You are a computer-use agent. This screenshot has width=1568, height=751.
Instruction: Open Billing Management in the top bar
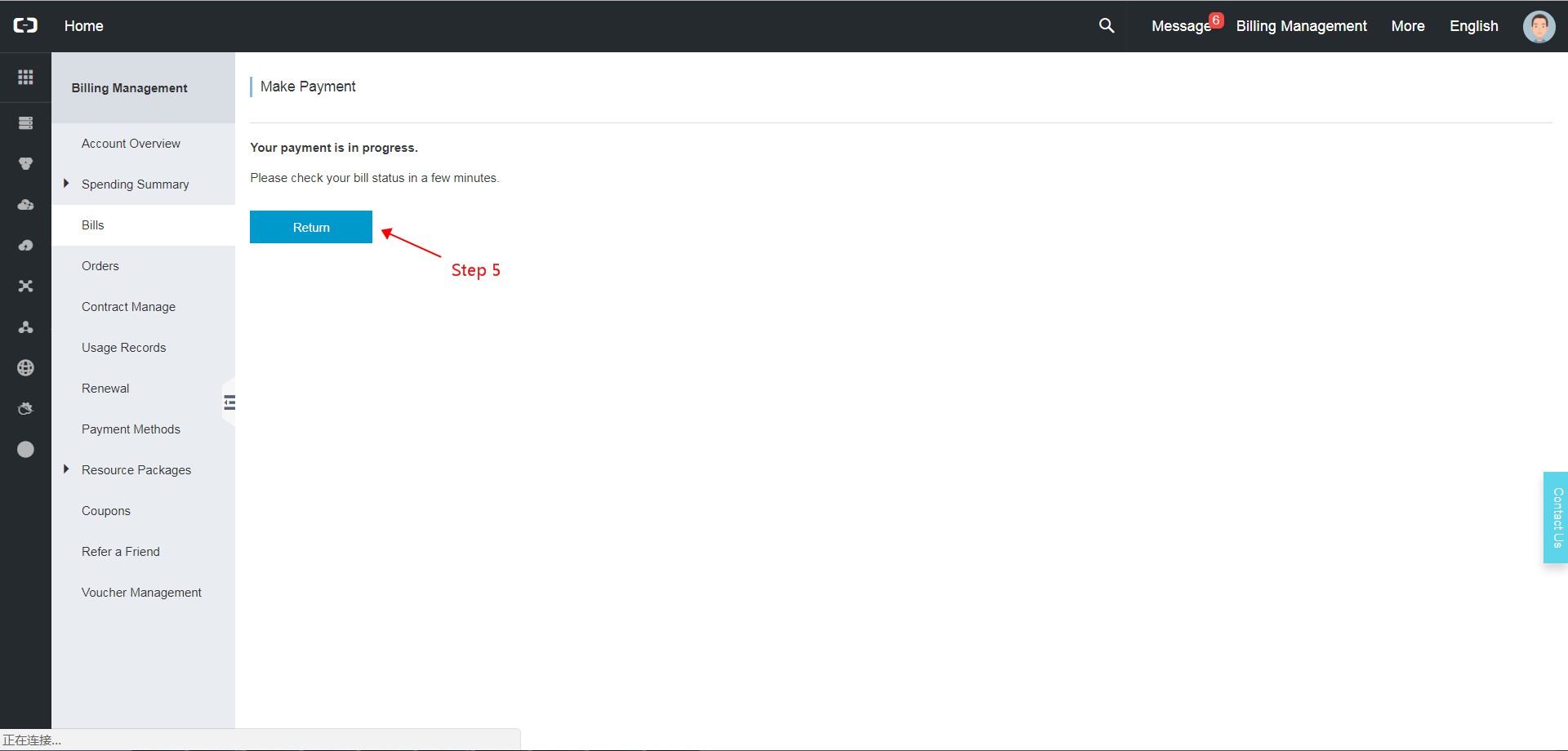tap(1301, 26)
